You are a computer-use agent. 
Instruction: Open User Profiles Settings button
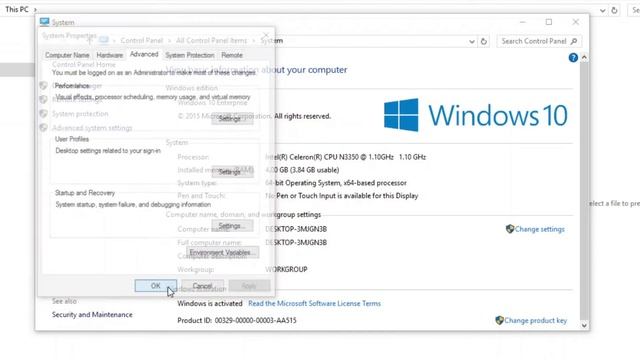click(232, 172)
